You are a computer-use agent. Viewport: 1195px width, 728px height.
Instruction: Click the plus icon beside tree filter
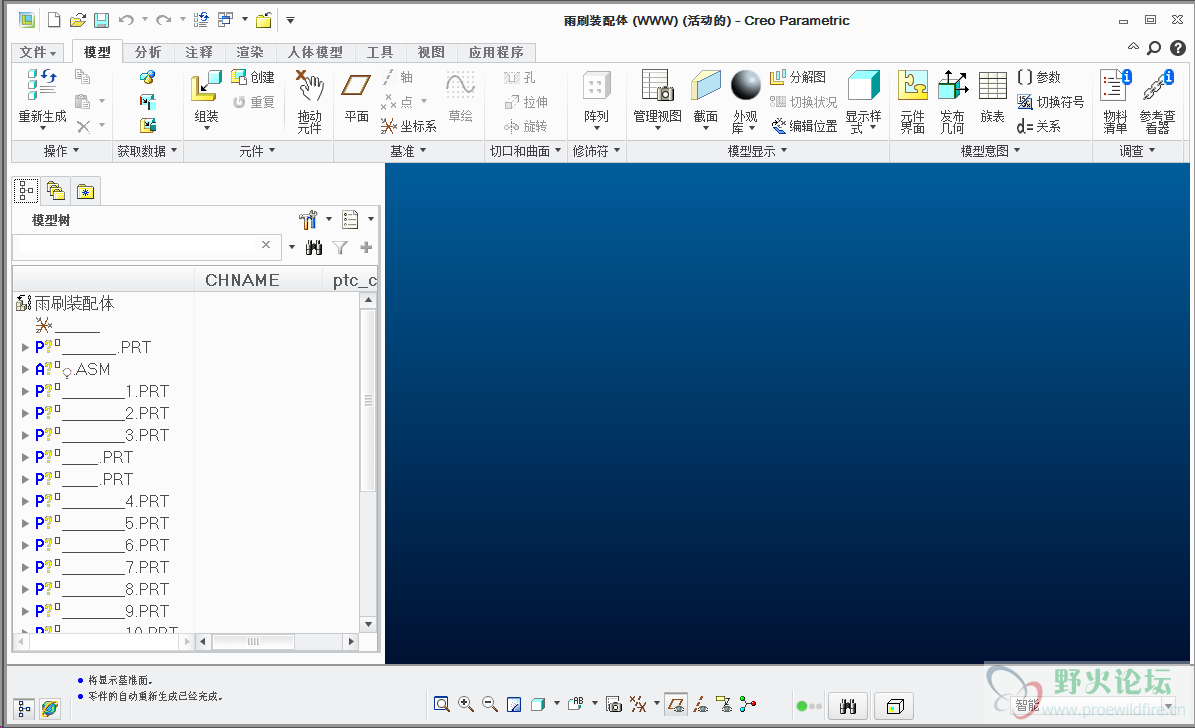coord(366,247)
